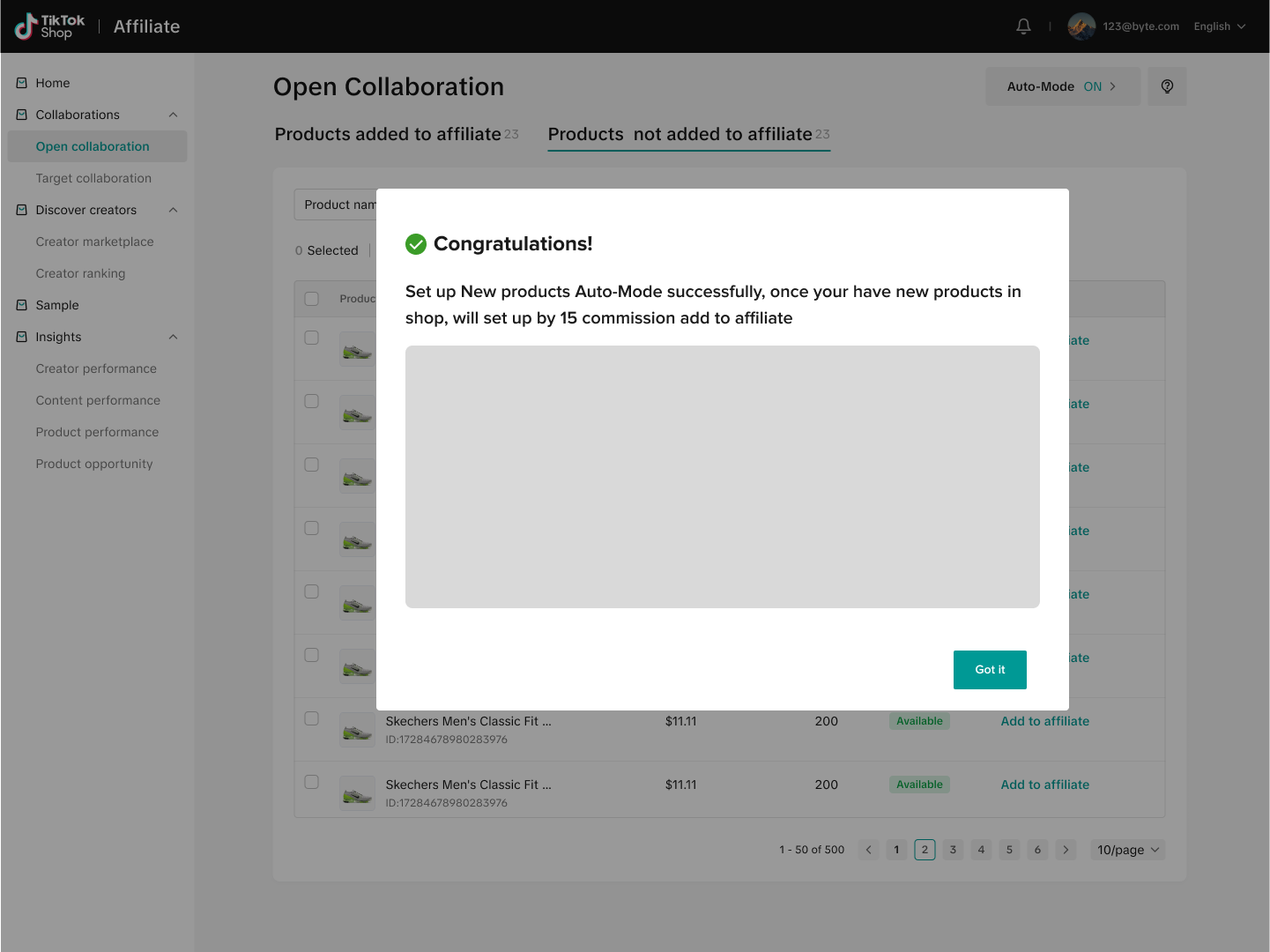1270x952 pixels.
Task: Open the notifications bell
Action: pos(1023,26)
